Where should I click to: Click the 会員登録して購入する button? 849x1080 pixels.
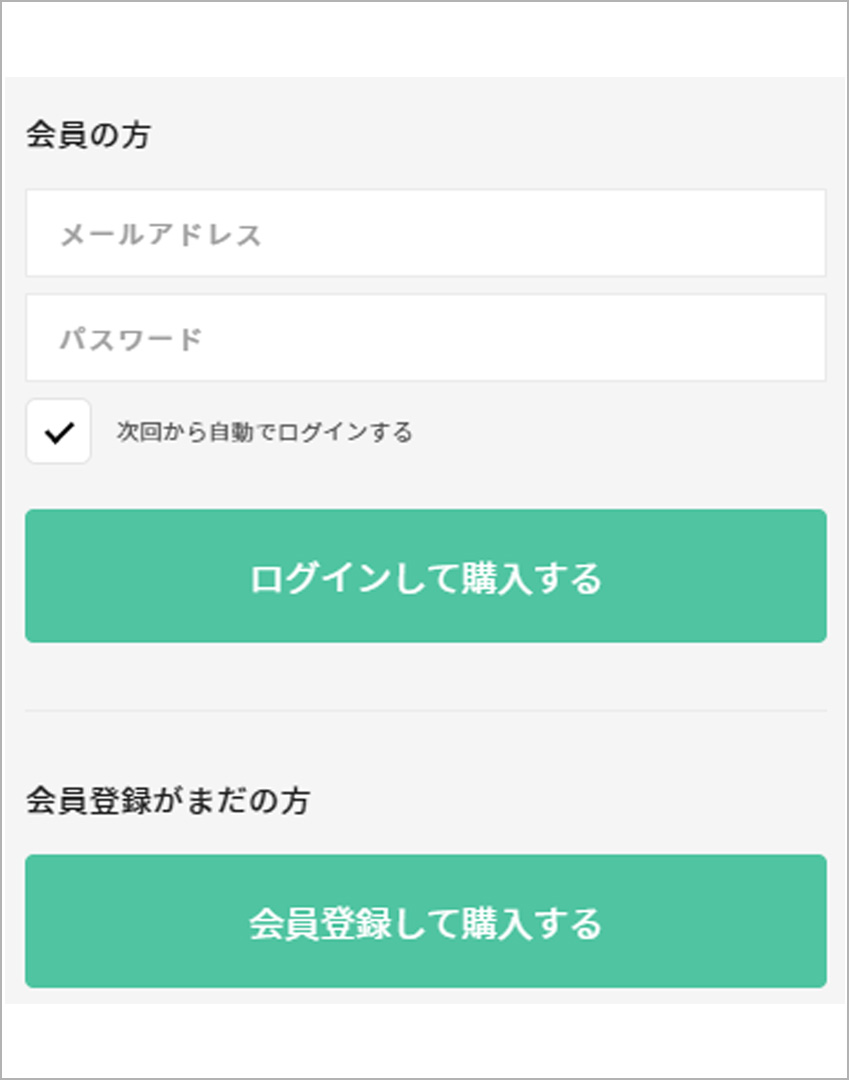point(426,921)
